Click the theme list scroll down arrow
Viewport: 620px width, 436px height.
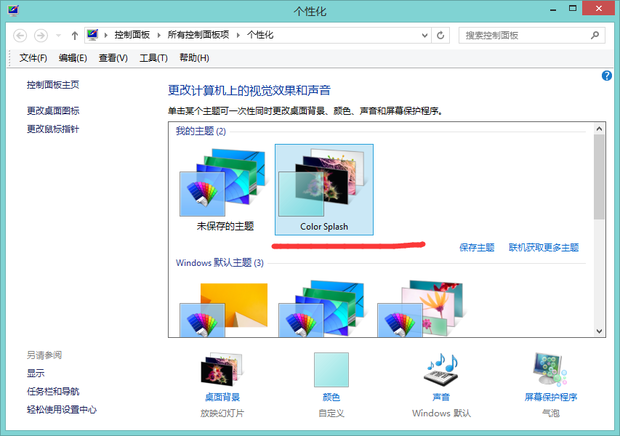point(598,331)
